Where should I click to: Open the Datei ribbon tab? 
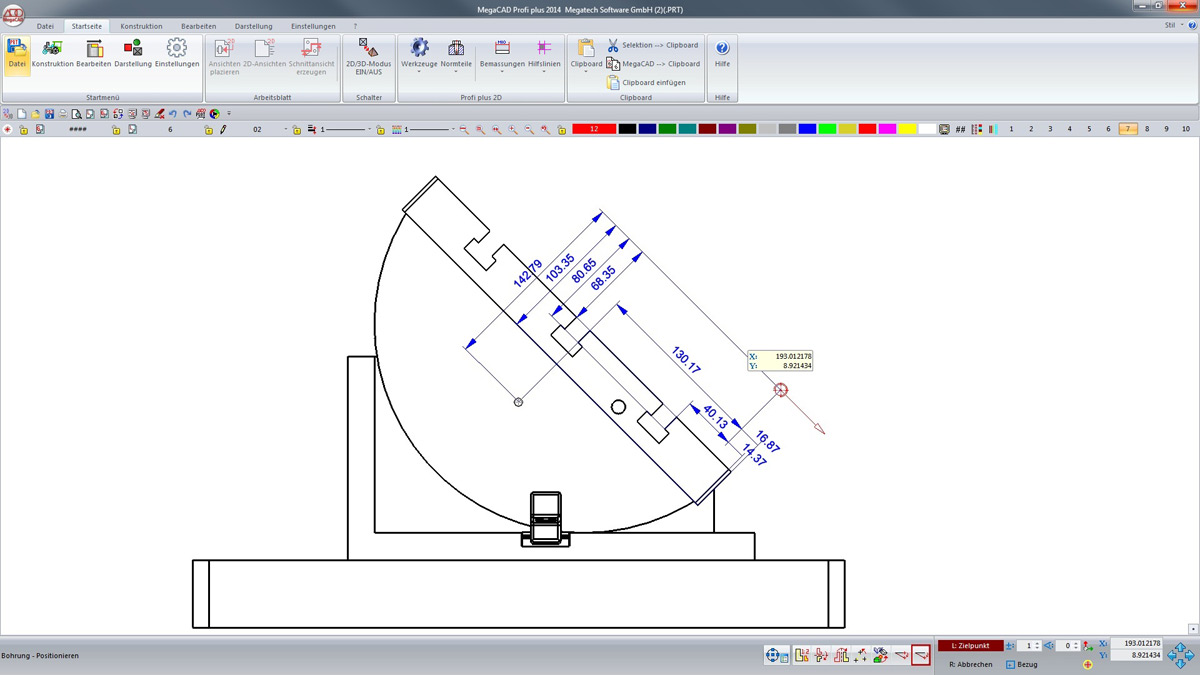click(x=45, y=26)
